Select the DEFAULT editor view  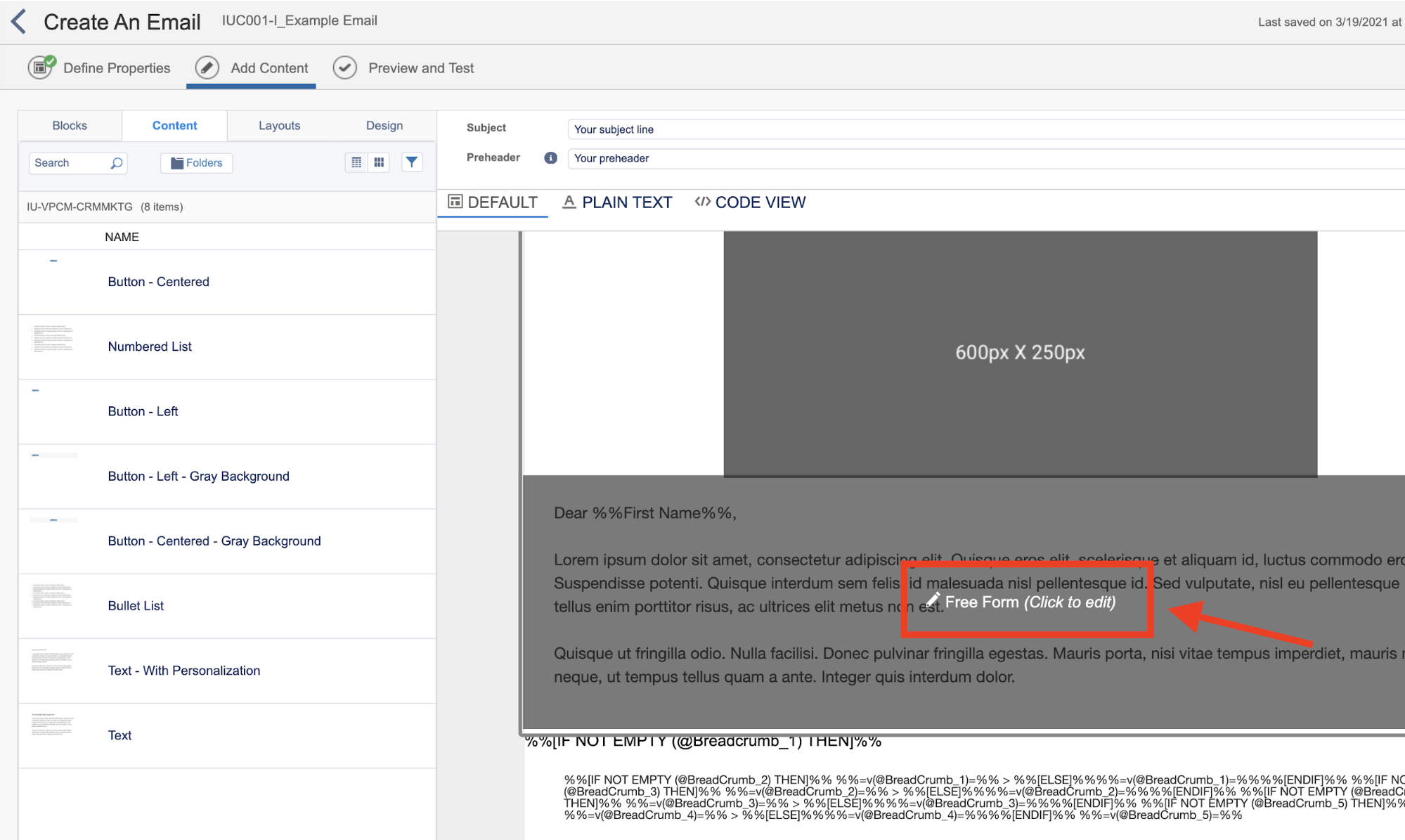(x=493, y=202)
